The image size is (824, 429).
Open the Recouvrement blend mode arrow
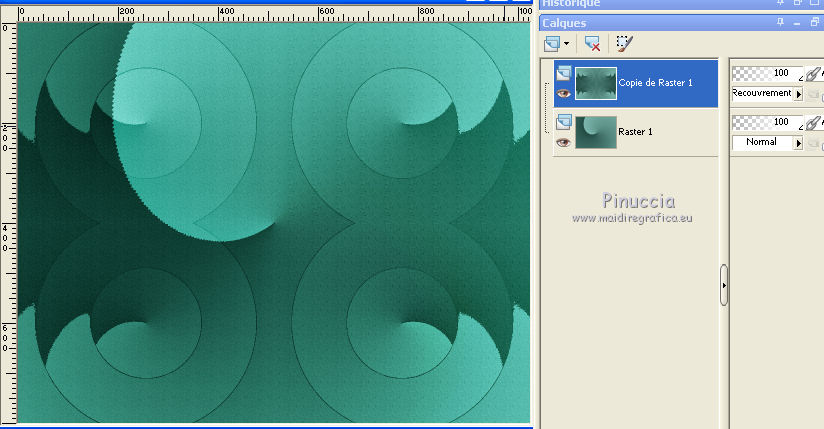click(798, 94)
